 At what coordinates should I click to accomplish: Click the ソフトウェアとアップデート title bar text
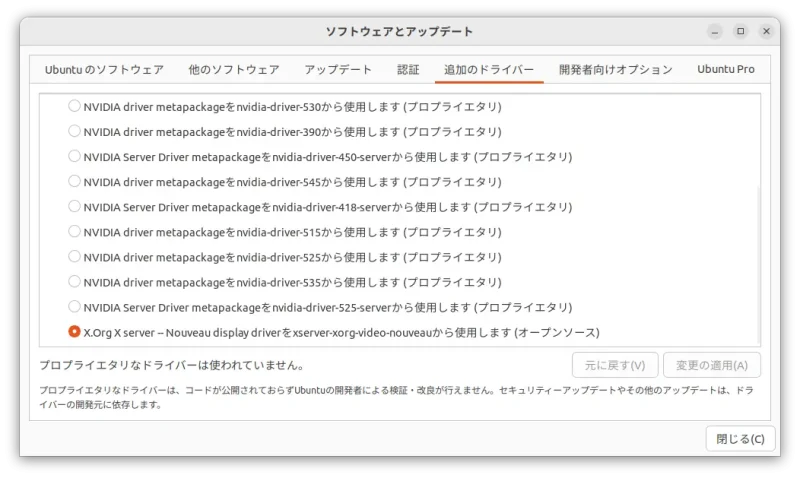(399, 32)
